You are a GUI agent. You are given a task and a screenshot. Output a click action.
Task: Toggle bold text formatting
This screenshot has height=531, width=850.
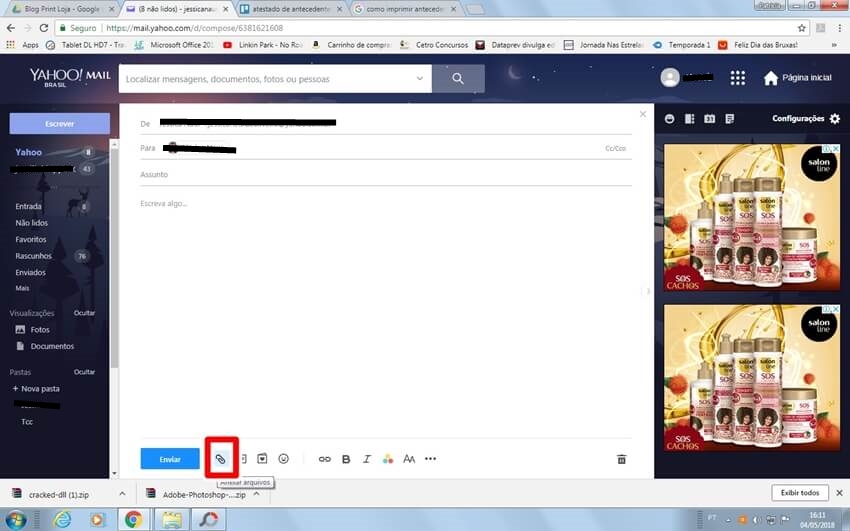click(x=346, y=459)
